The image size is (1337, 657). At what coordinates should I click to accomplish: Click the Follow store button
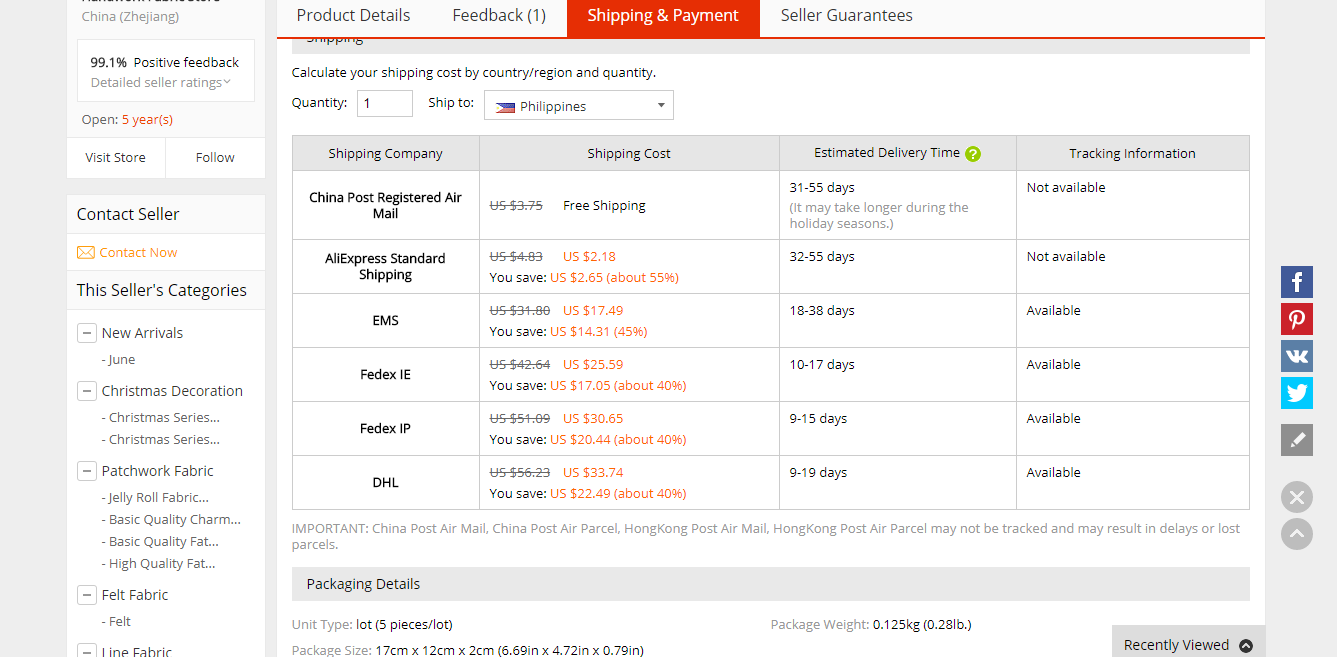coord(215,158)
